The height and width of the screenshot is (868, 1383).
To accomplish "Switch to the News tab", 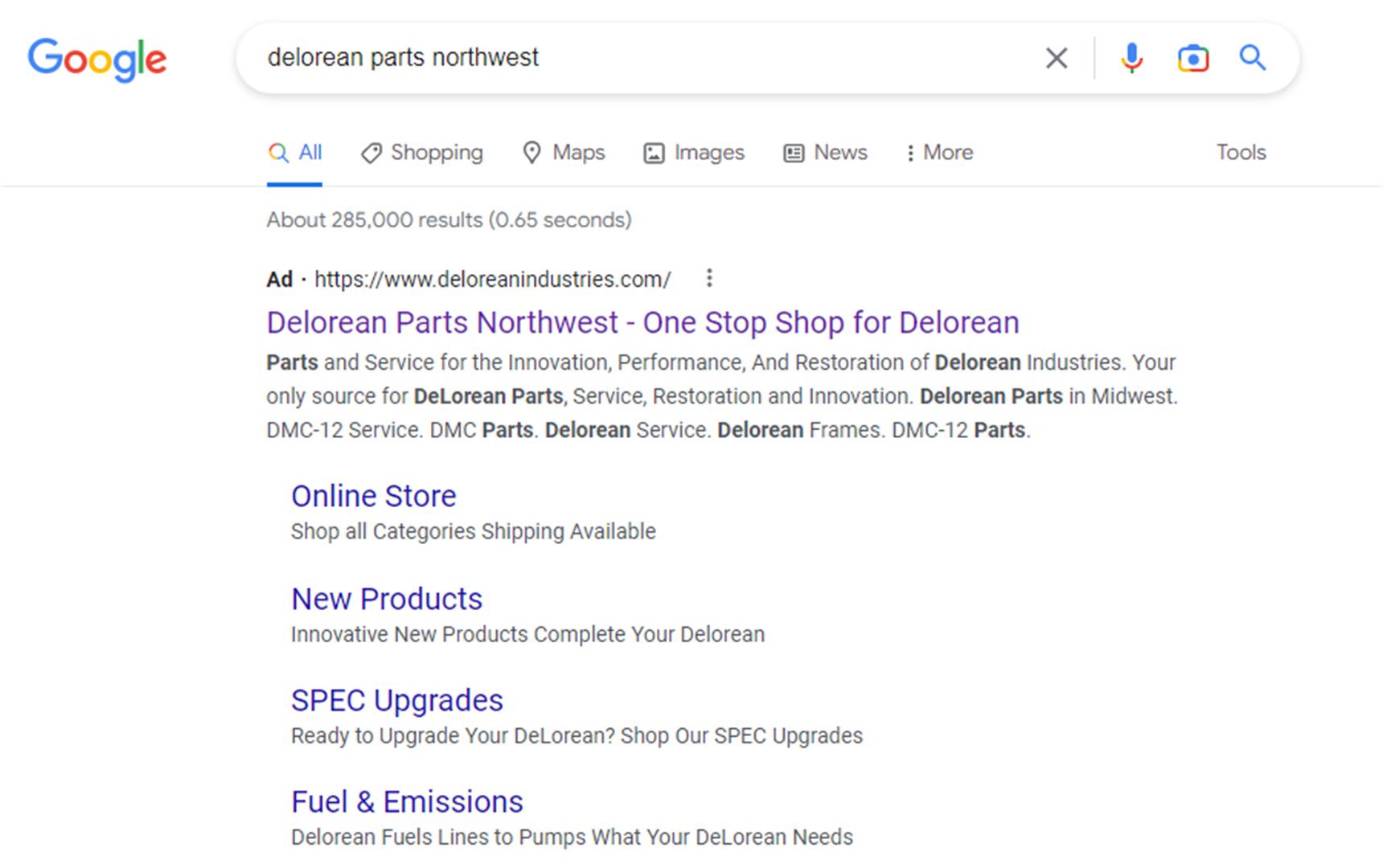I will pyautogui.click(x=826, y=153).
